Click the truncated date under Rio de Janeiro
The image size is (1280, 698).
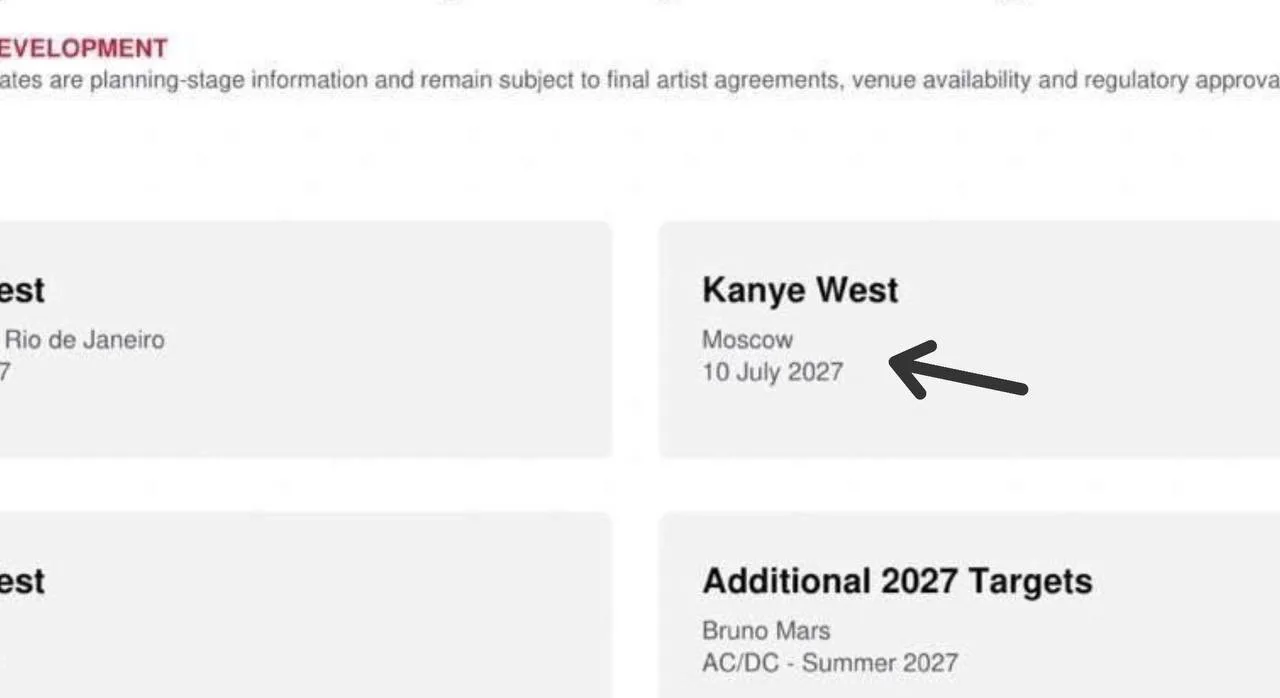[x=4, y=372]
